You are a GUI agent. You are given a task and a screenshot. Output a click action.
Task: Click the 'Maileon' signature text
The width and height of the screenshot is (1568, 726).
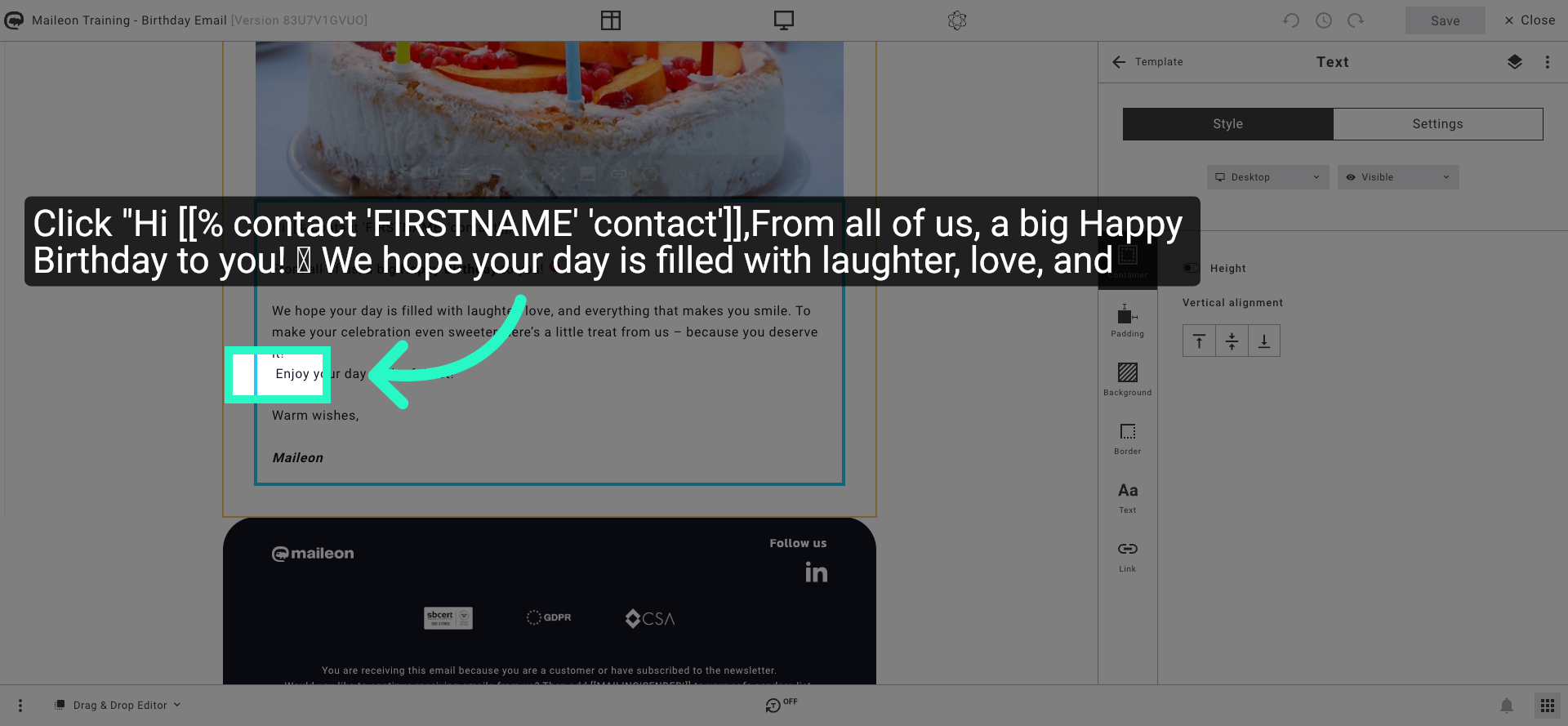[298, 458]
